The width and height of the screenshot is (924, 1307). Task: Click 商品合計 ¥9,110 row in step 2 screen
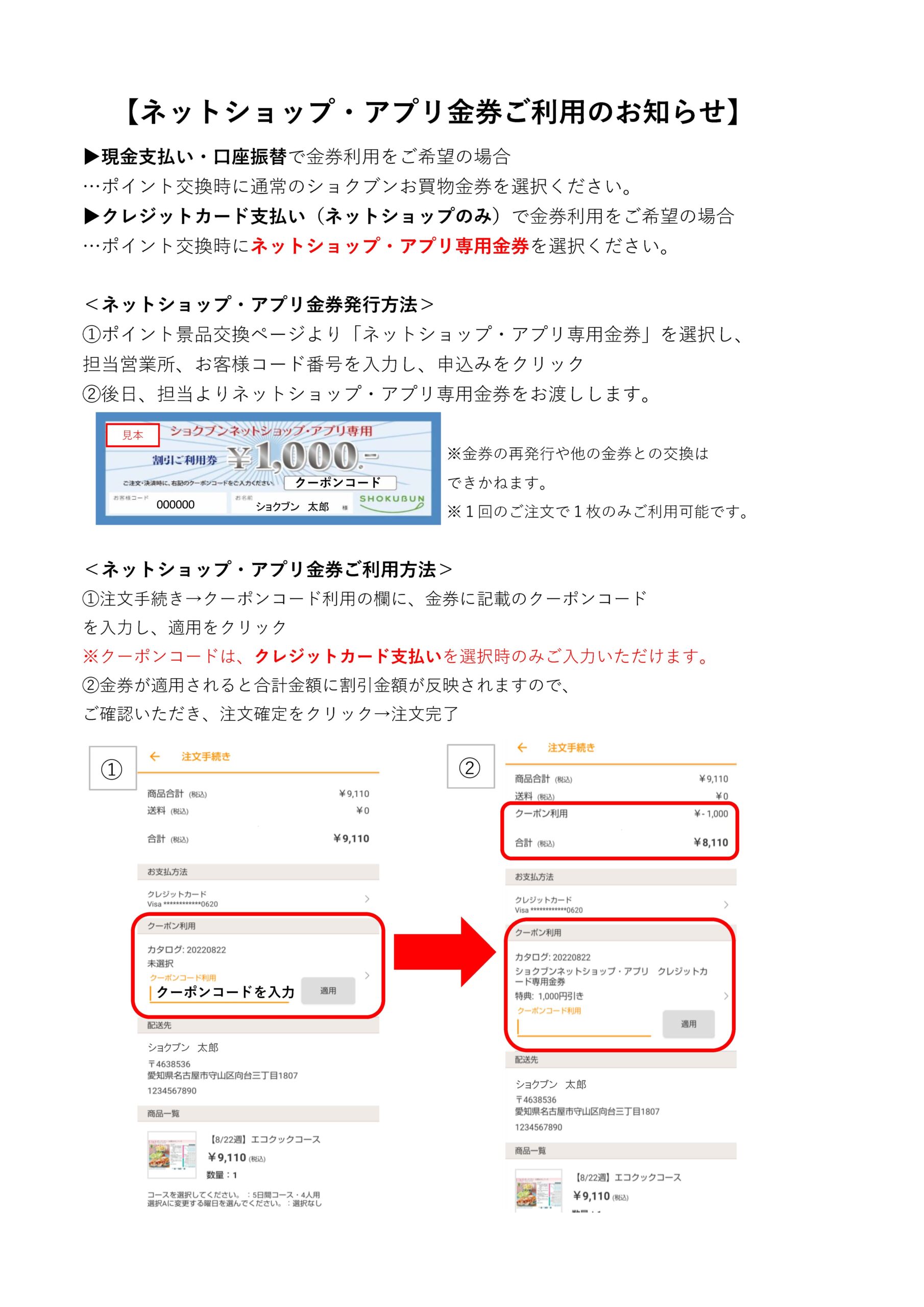click(x=621, y=779)
